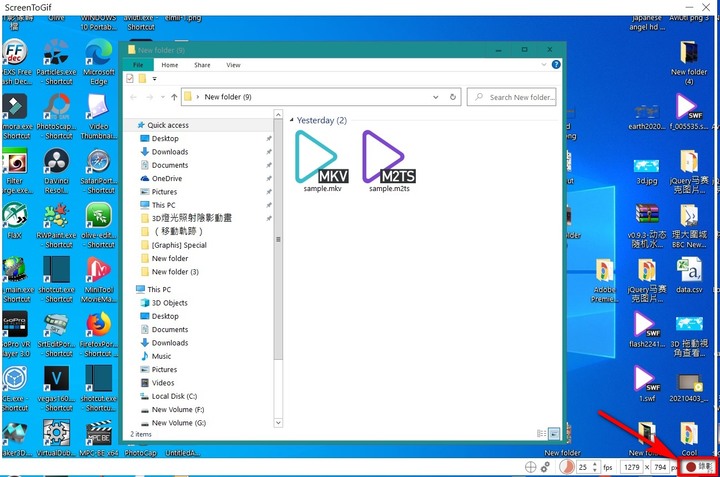Click the Search New folder box
Image resolution: width=720 pixels, height=477 pixels.
pyautogui.click(x=512, y=97)
